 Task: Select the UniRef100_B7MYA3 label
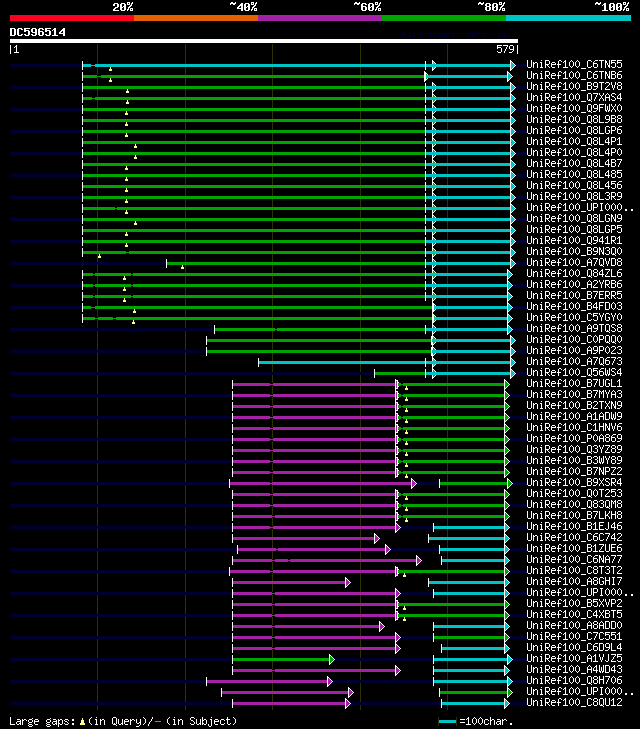pos(574,395)
